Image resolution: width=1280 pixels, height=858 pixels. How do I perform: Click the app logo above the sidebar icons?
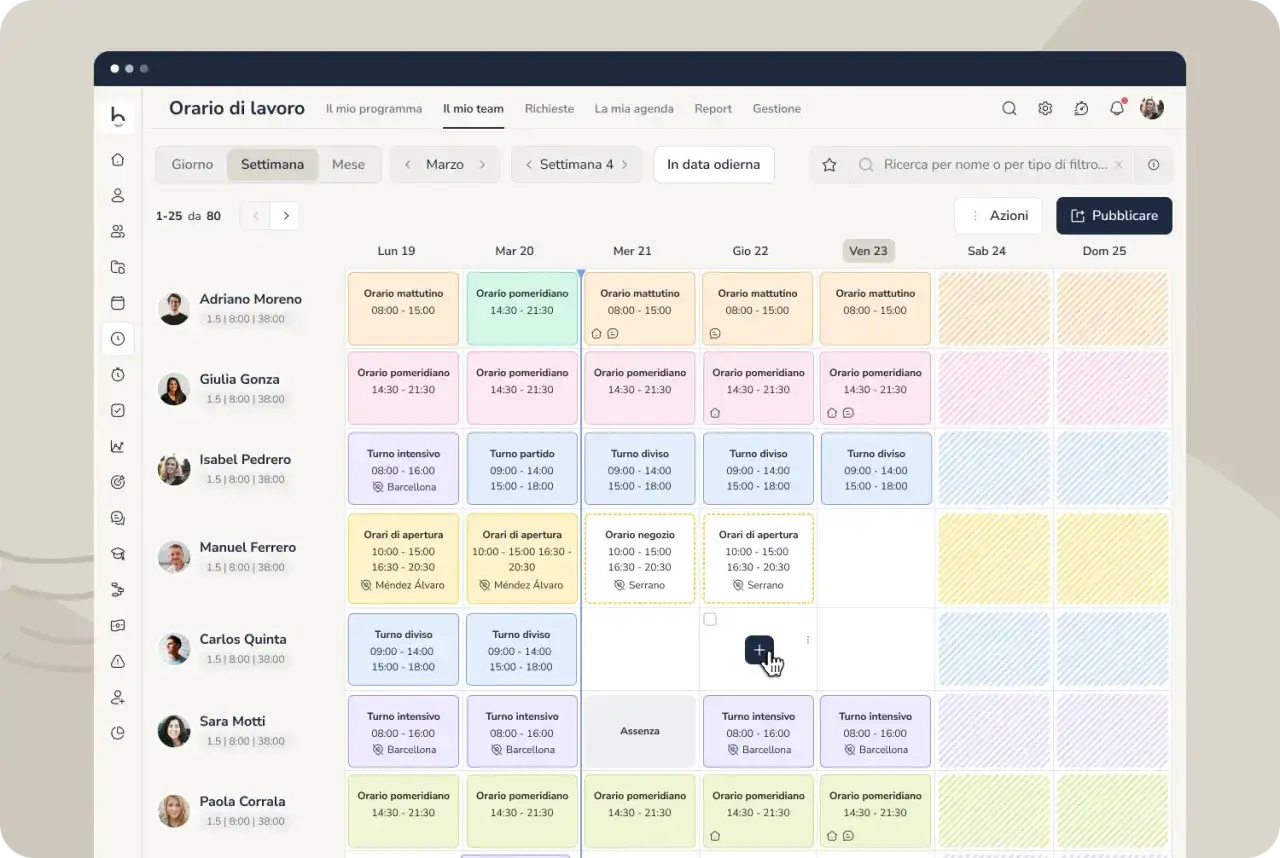[x=118, y=116]
